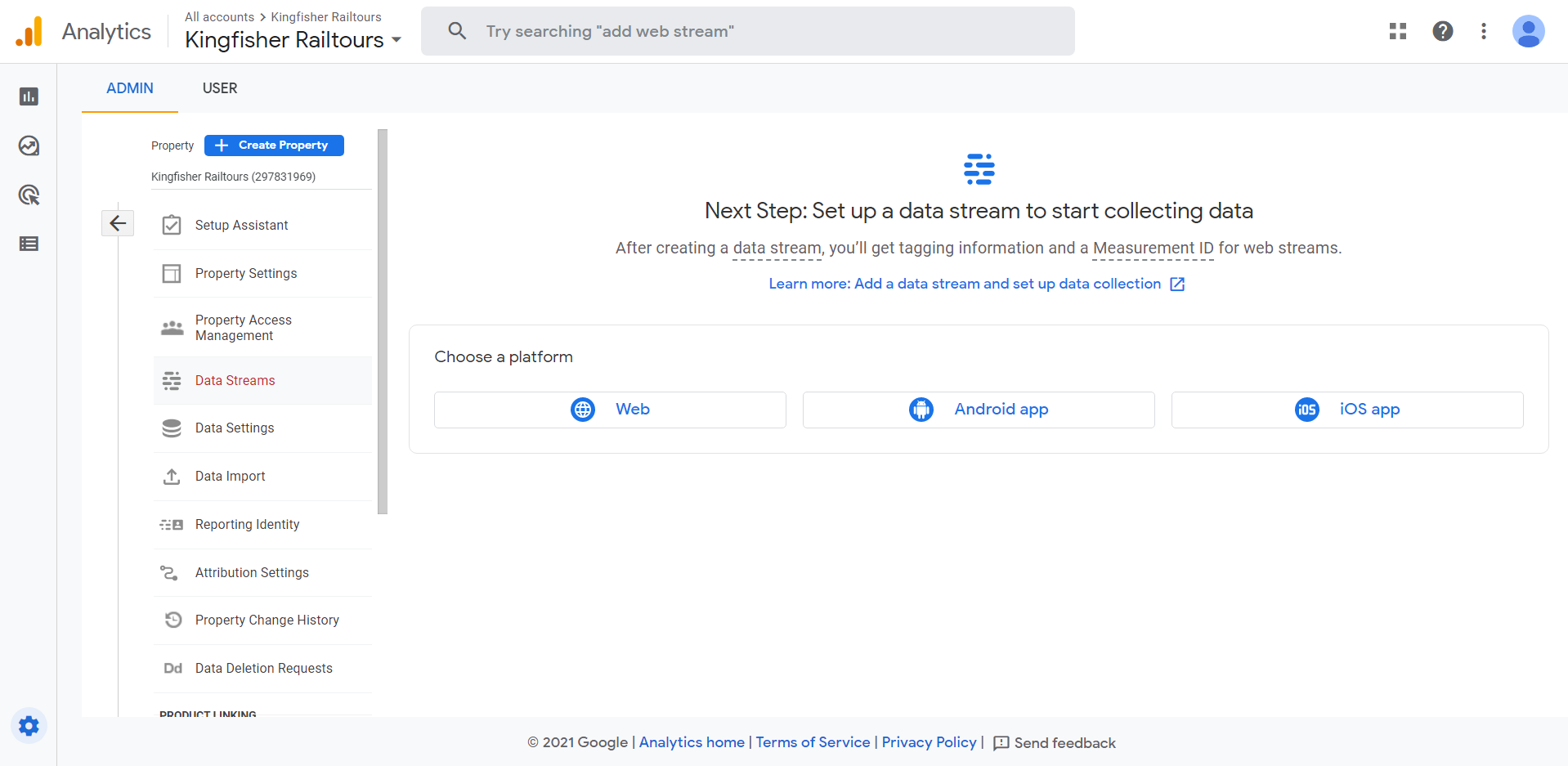
Task: Open Property Access Management menu item
Action: (x=262, y=327)
